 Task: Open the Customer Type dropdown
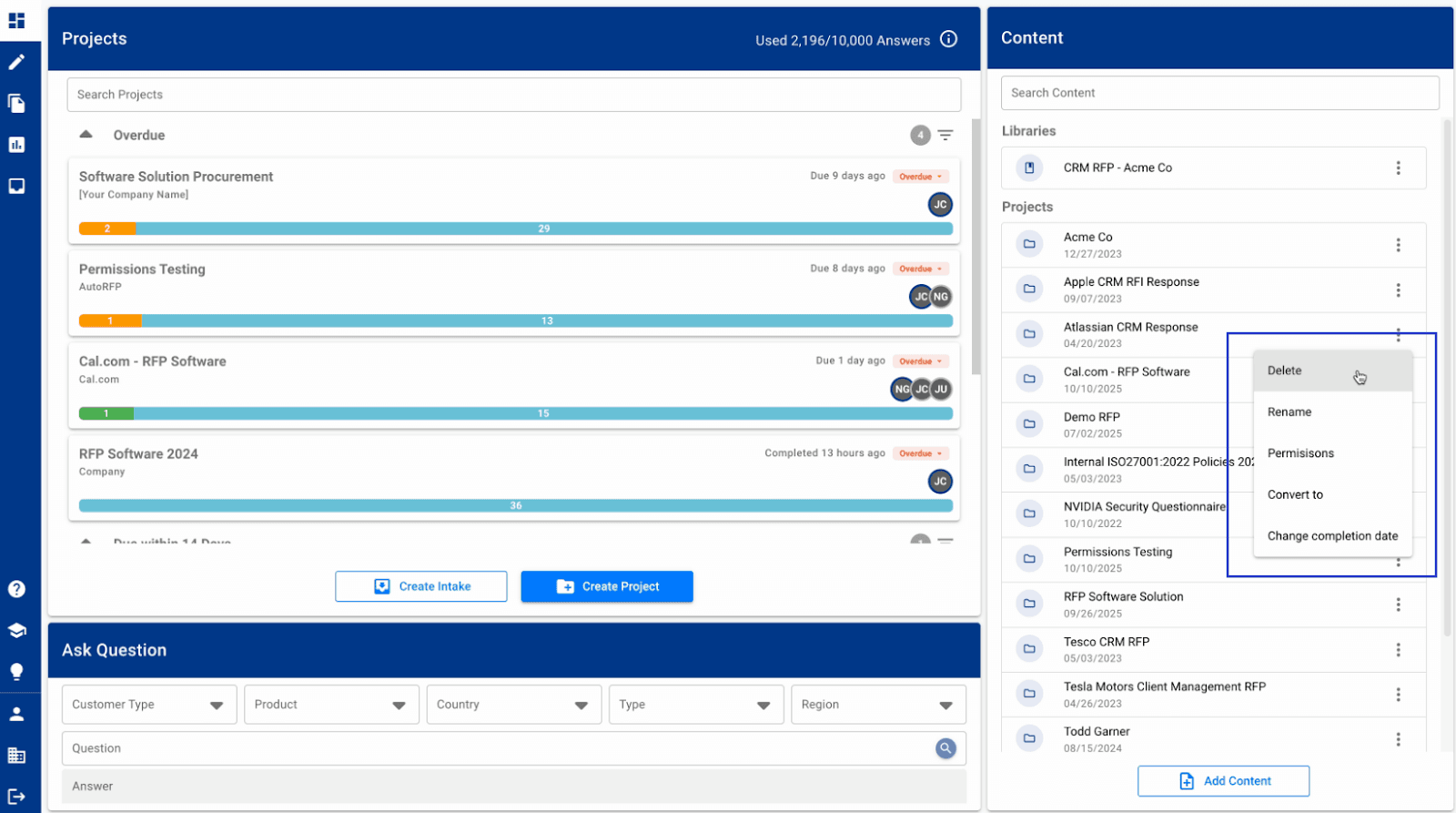click(149, 705)
